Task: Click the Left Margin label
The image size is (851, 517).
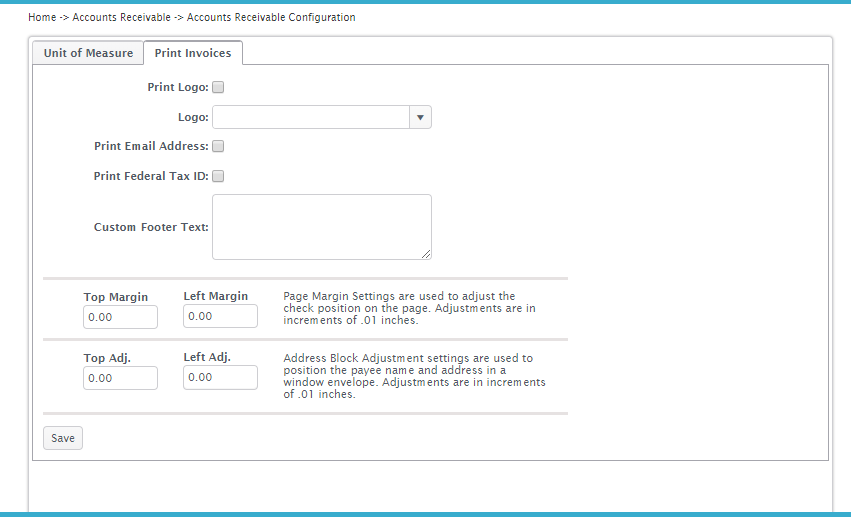Action: click(215, 296)
